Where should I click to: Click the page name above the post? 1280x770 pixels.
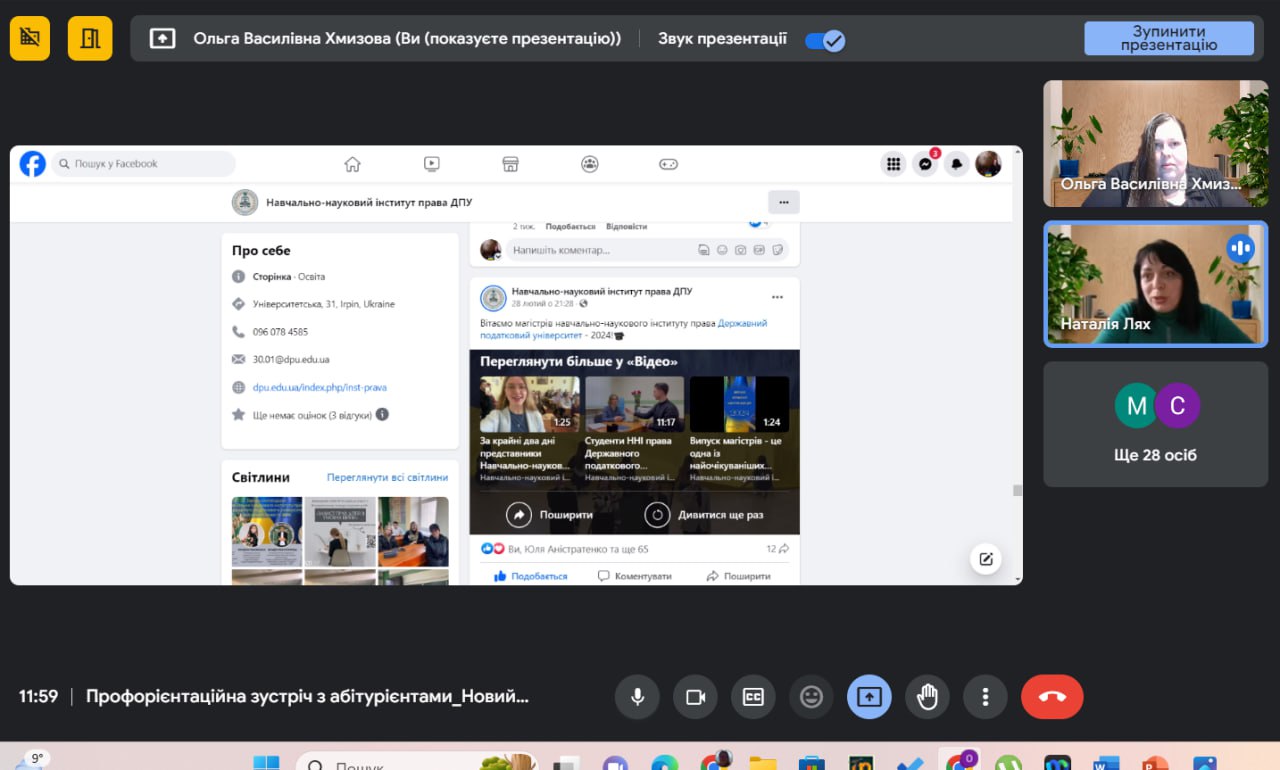(x=602, y=291)
